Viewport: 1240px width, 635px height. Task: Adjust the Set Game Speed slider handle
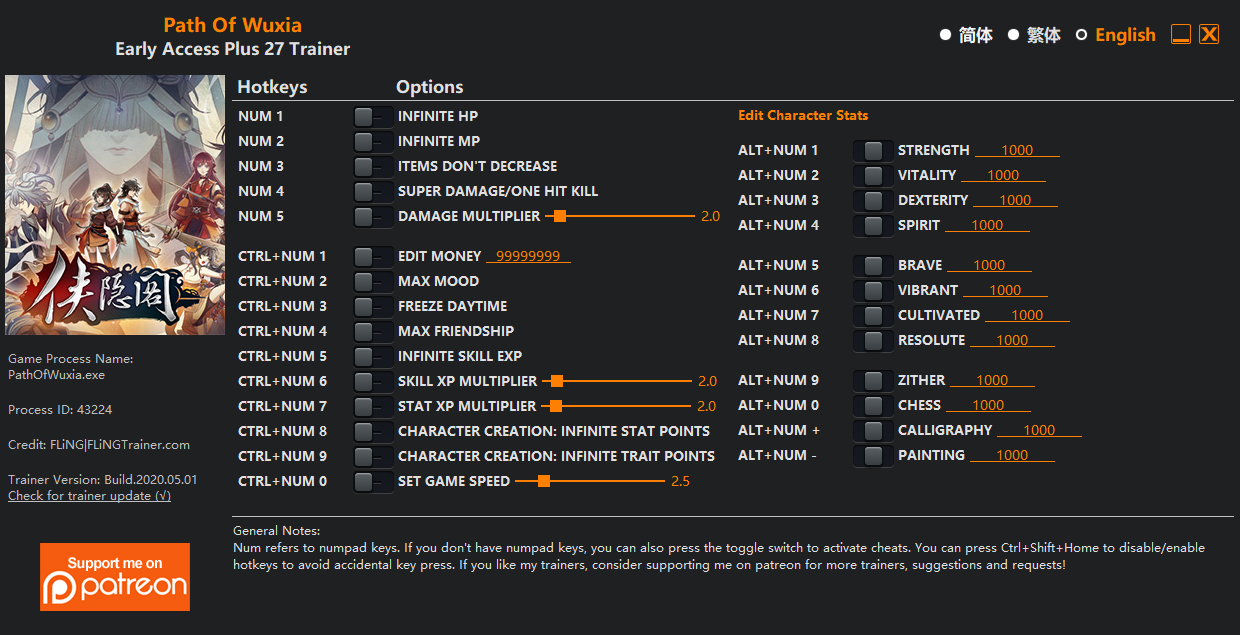pyautogui.click(x=544, y=481)
